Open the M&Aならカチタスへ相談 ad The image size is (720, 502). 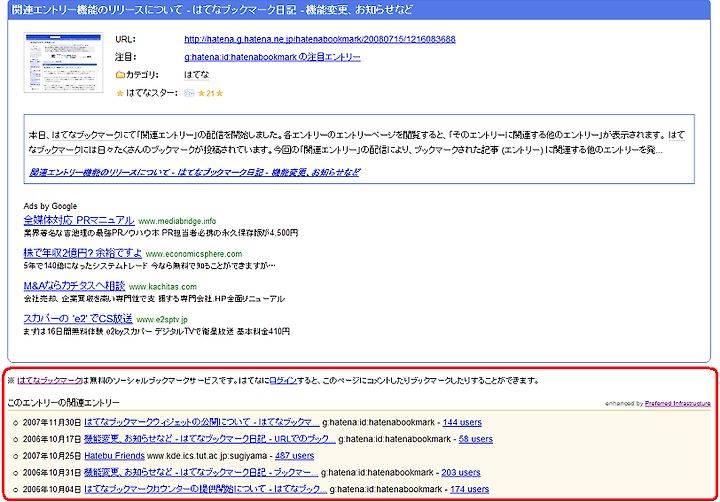(74, 286)
